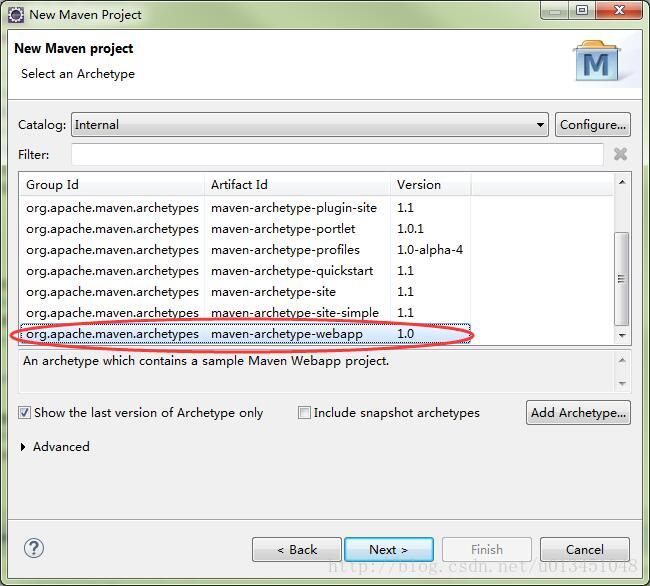650x586 pixels.
Task: Cancel the New Maven Project wizard
Action: (x=585, y=550)
